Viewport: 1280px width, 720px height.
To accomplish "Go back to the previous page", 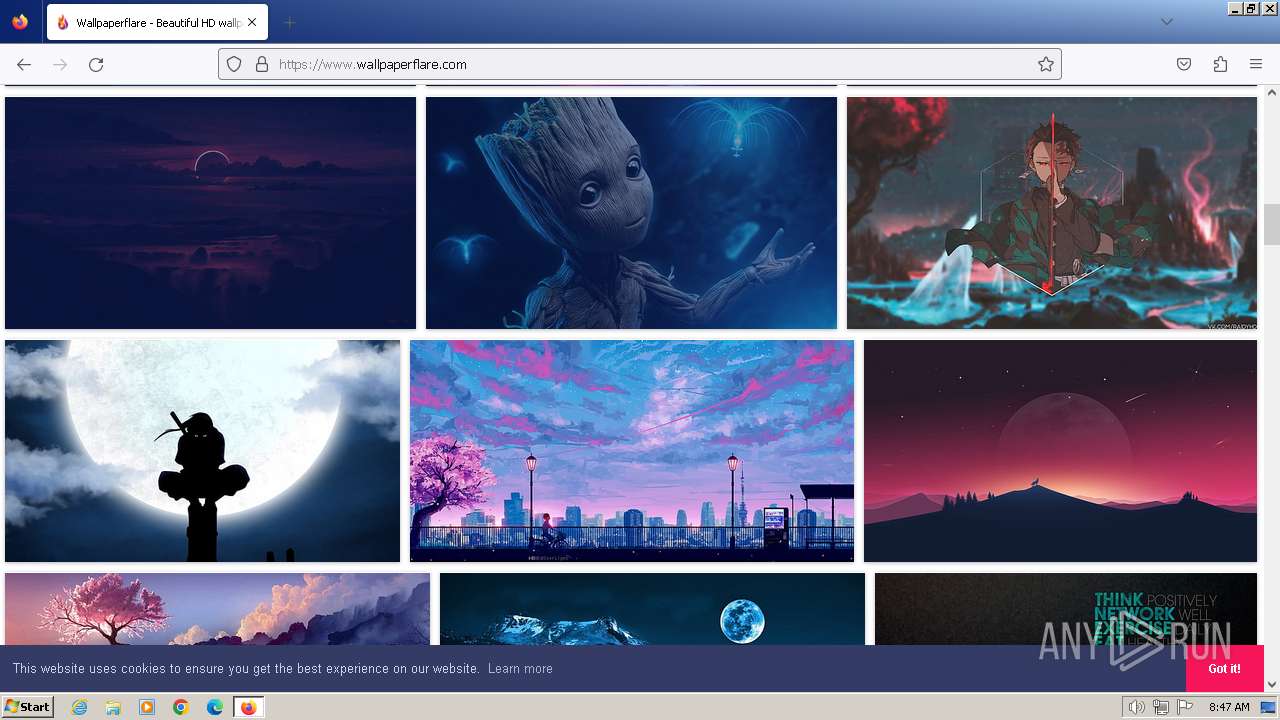I will point(24,64).
